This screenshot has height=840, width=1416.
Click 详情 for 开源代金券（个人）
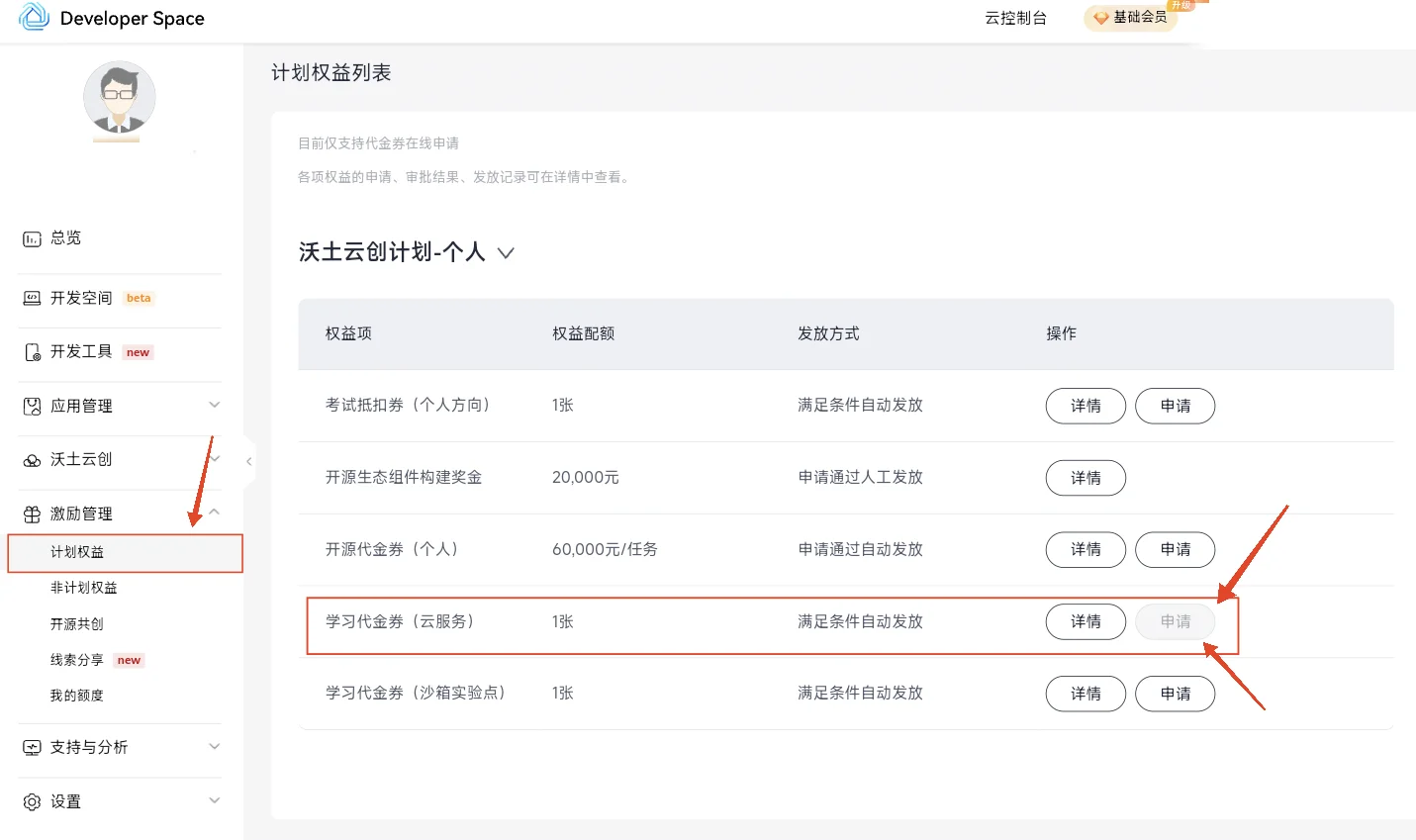(x=1086, y=549)
